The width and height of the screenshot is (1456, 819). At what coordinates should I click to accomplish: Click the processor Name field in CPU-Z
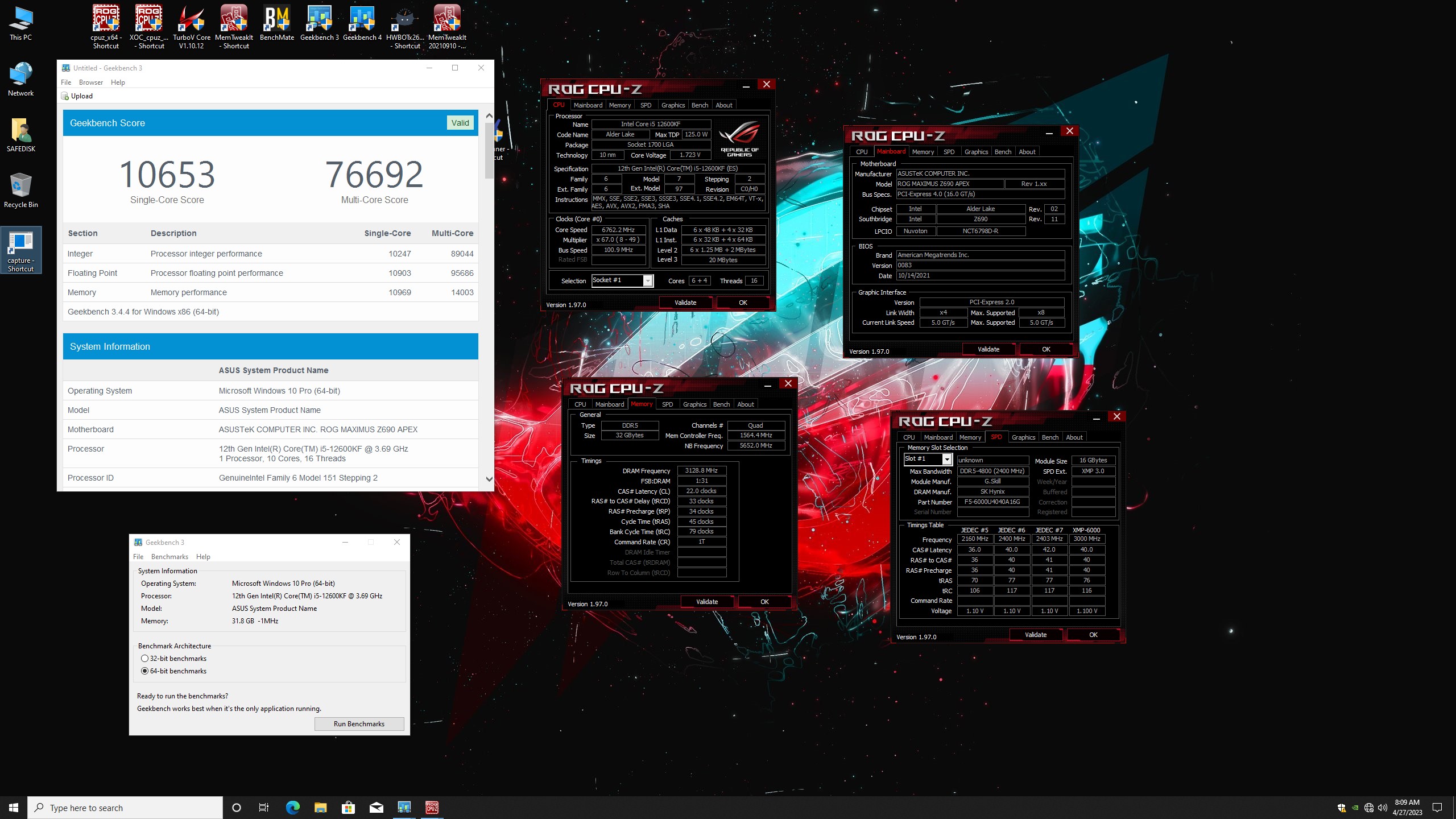(651, 124)
